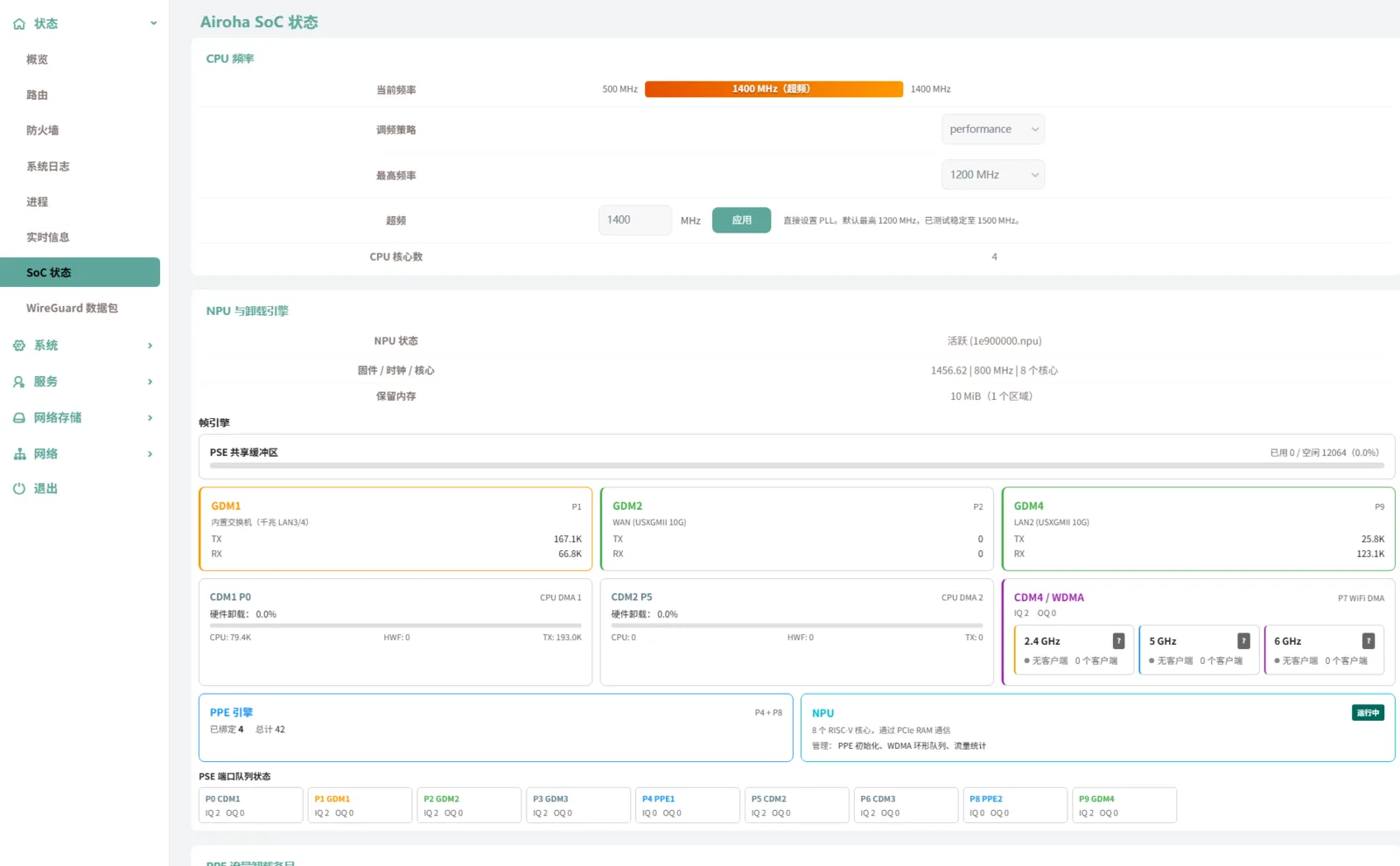Click the question badge on 2.4 GHz card

[1118, 641]
